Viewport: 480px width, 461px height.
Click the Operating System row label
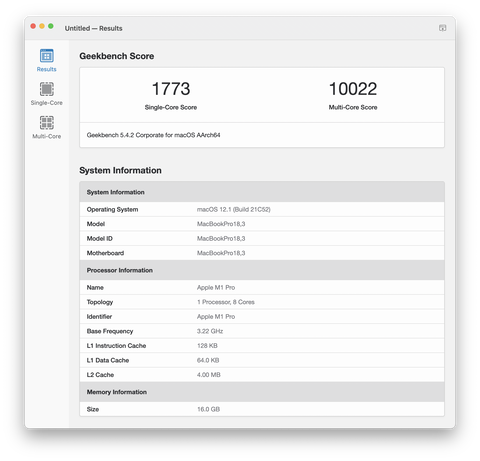click(x=112, y=209)
